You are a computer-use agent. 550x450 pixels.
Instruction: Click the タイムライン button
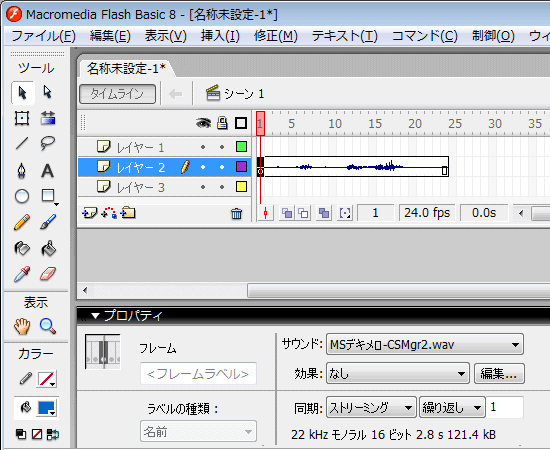click(118, 94)
